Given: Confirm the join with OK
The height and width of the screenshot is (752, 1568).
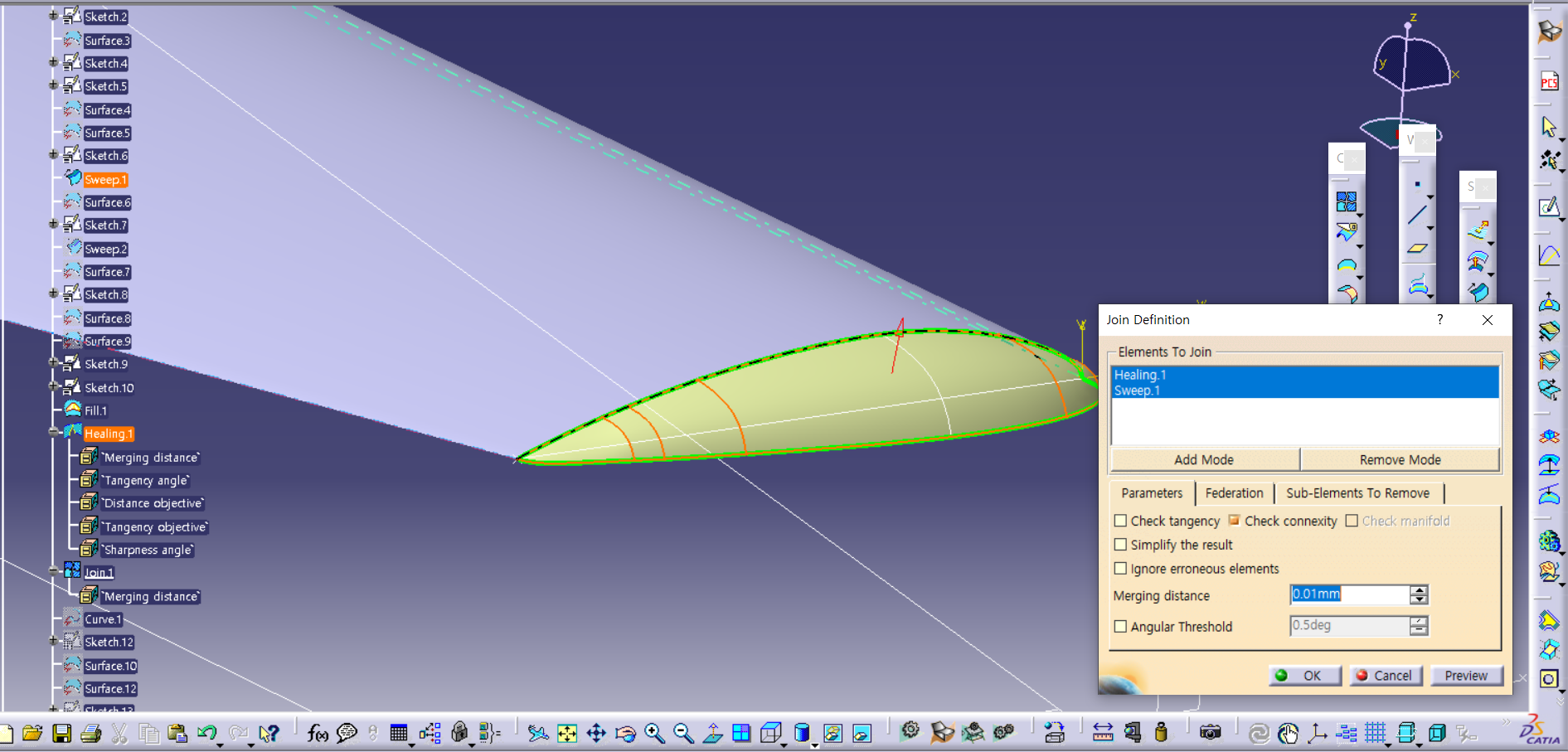Looking at the screenshot, I should pyautogui.click(x=1305, y=676).
